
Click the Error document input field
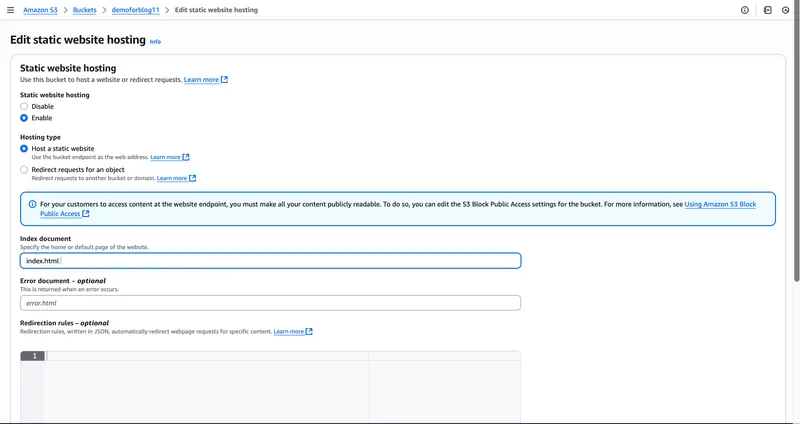[270, 303]
